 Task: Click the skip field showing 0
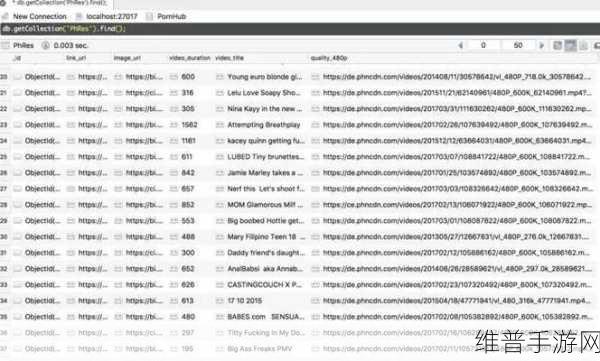(x=483, y=46)
